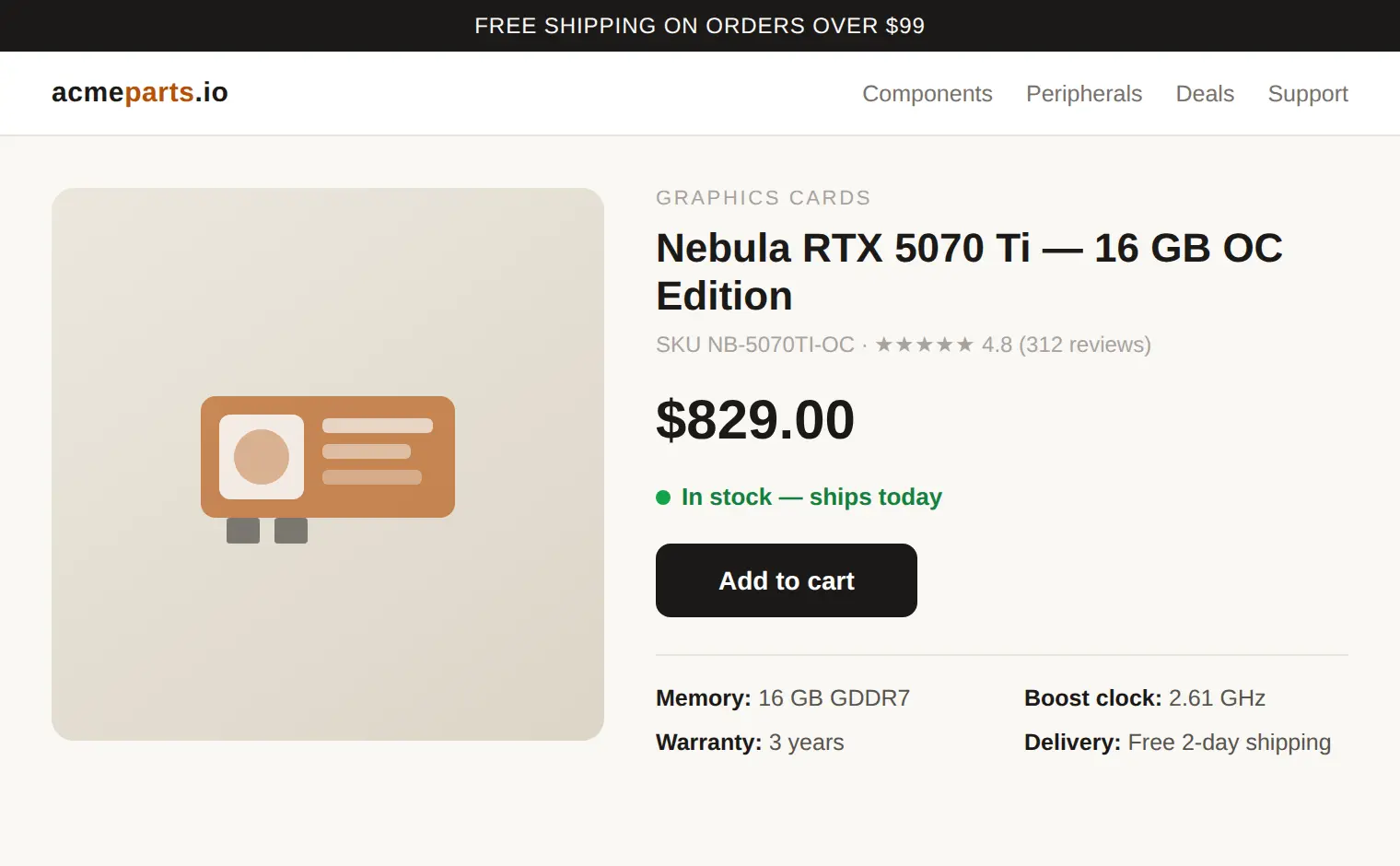
Task: Click the SKU NB-5070TI-OC text
Action: coord(755,345)
